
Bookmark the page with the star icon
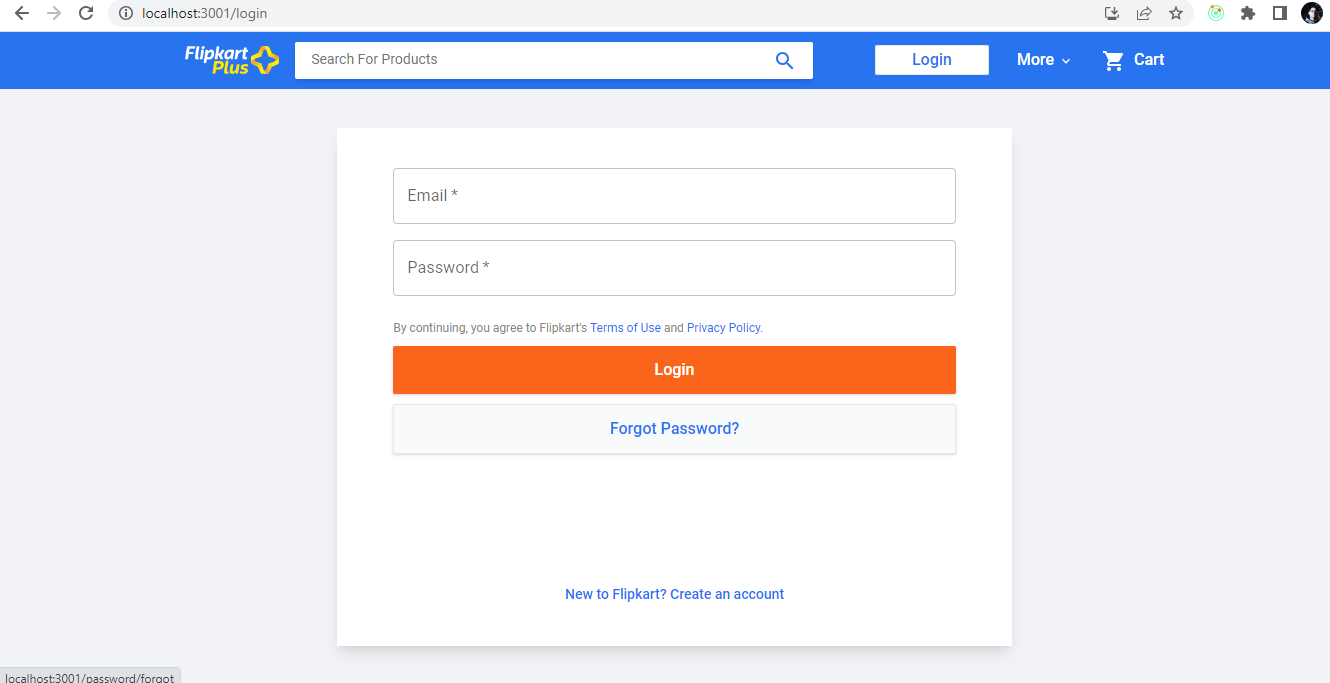pyautogui.click(x=1175, y=14)
